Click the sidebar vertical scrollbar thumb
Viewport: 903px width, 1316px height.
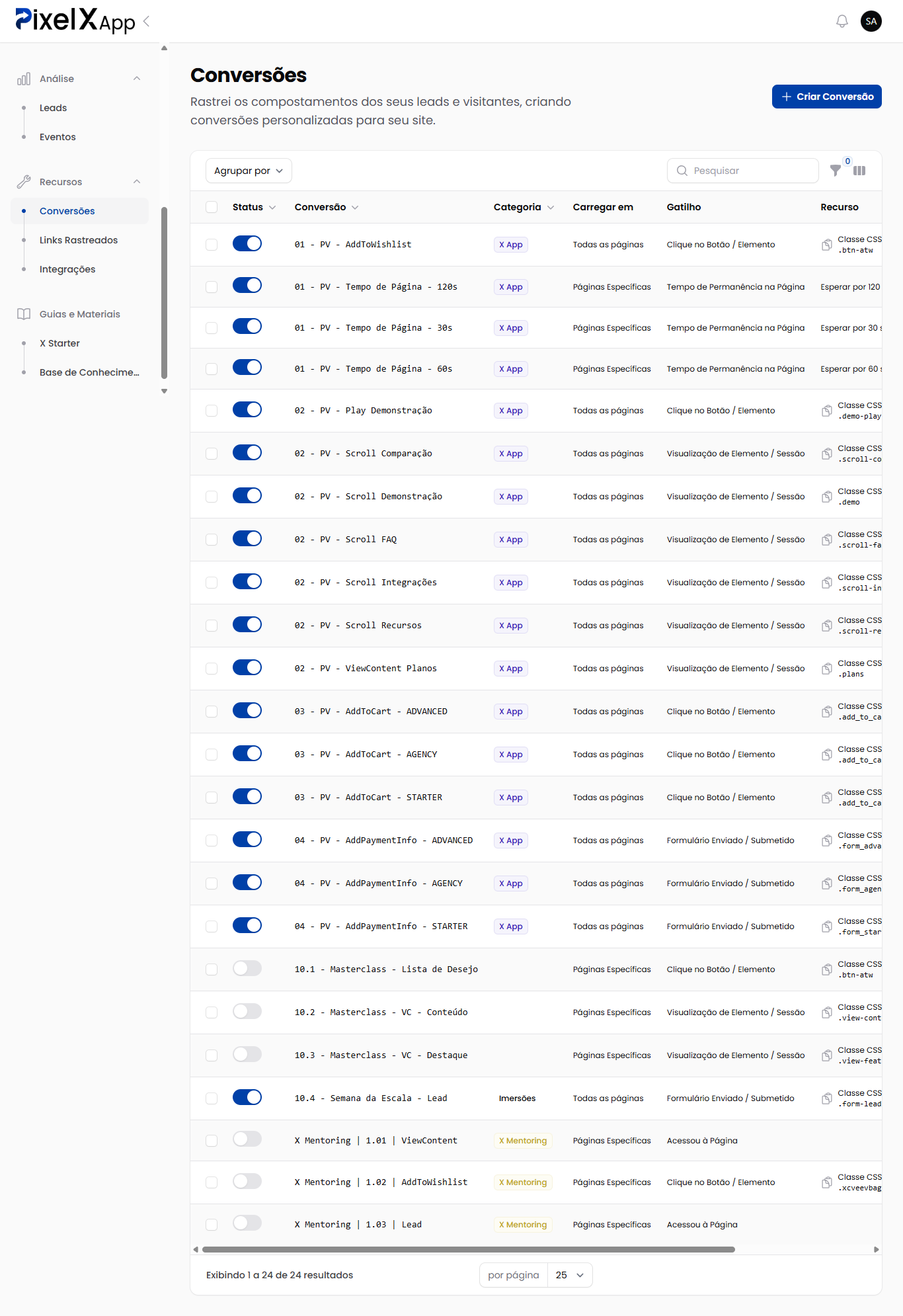point(164,292)
